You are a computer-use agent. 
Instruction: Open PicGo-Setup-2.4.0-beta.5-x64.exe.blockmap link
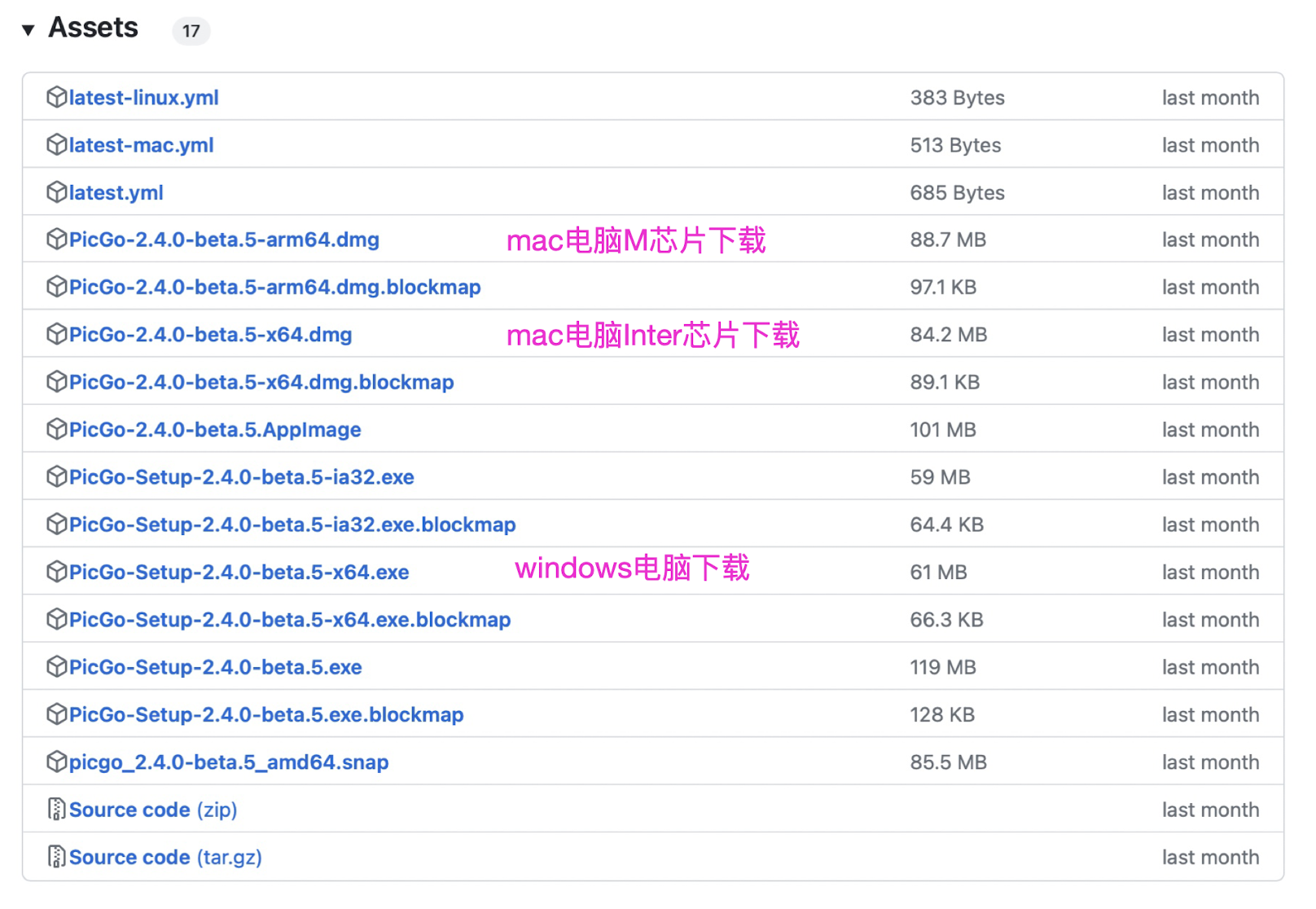tap(290, 620)
